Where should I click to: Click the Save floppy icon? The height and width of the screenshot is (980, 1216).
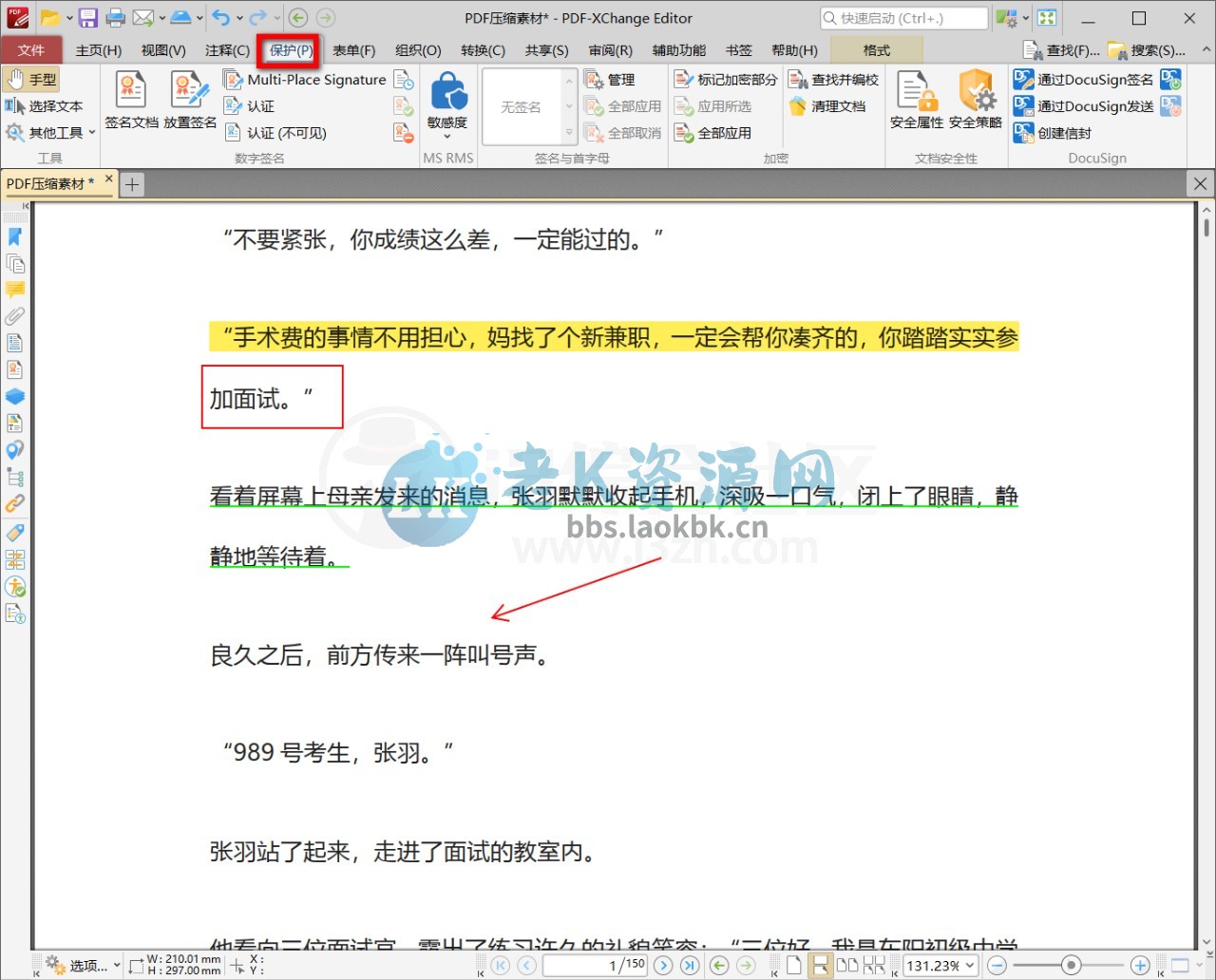coord(88,17)
